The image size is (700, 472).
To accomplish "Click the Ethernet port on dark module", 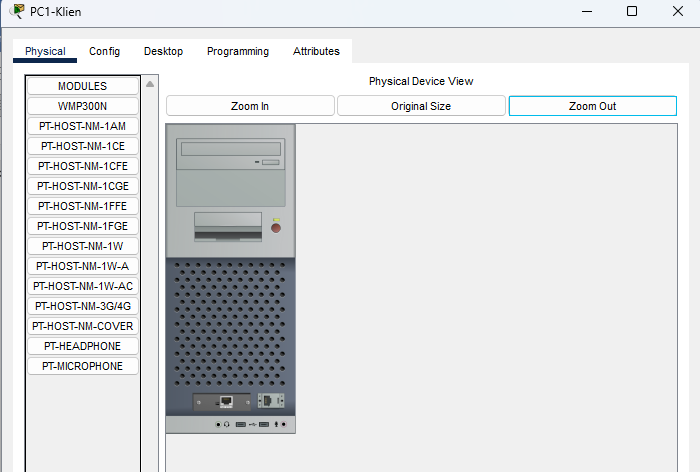I will point(226,402).
